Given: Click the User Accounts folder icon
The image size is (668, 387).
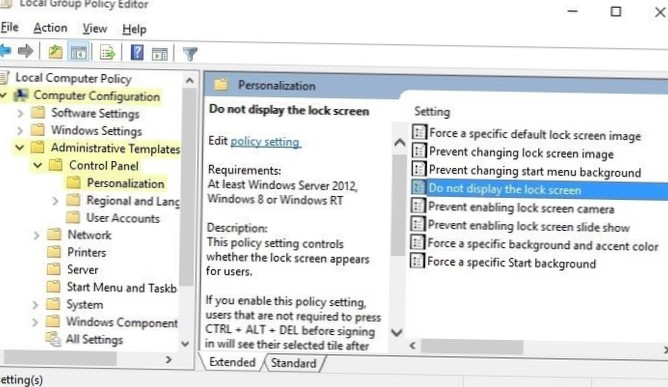Looking at the screenshot, I should tap(73, 217).
